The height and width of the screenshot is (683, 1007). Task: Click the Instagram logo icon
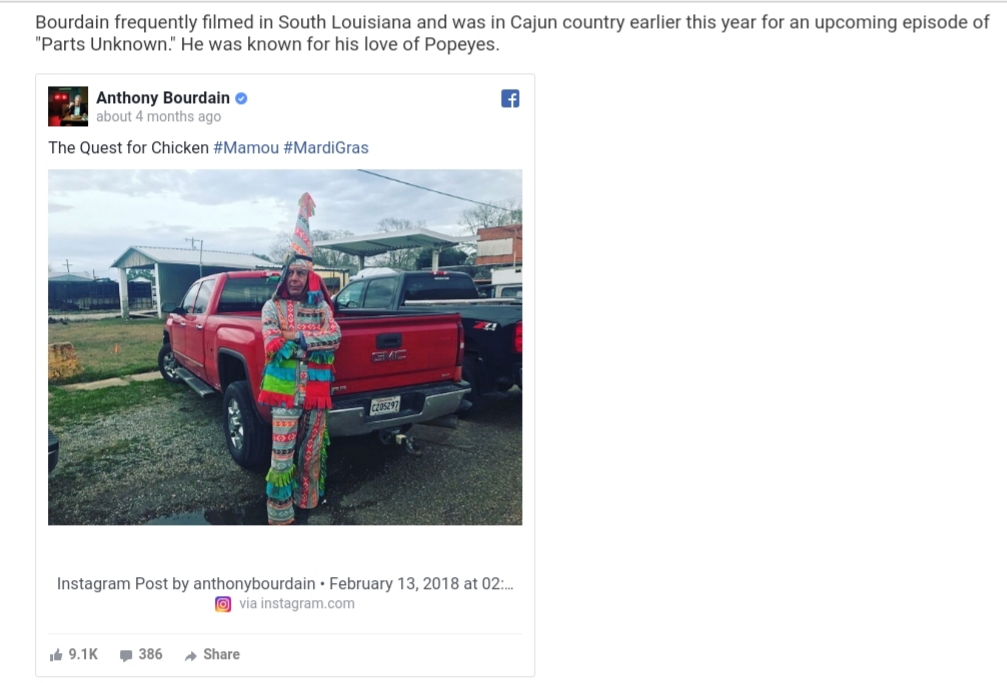click(x=223, y=604)
